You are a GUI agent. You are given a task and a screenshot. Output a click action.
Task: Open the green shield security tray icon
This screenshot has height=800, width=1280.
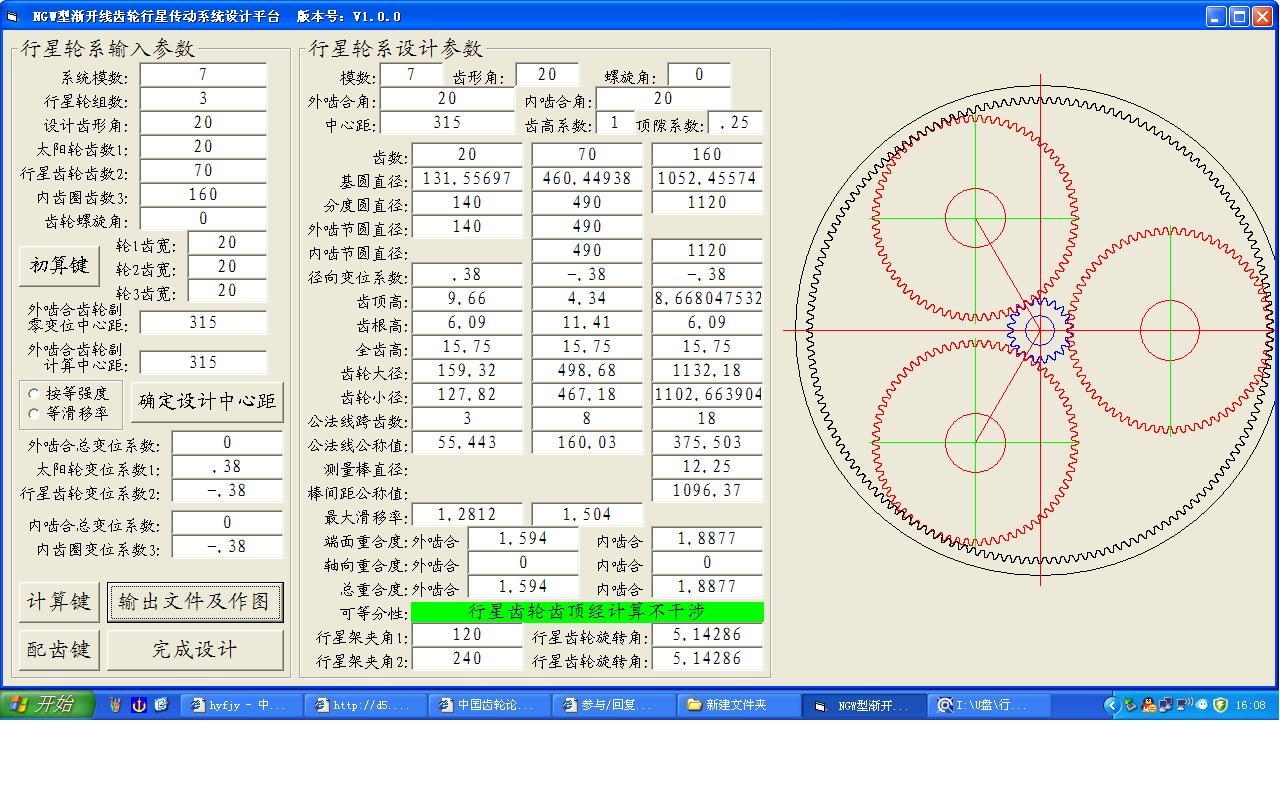tap(1220, 705)
